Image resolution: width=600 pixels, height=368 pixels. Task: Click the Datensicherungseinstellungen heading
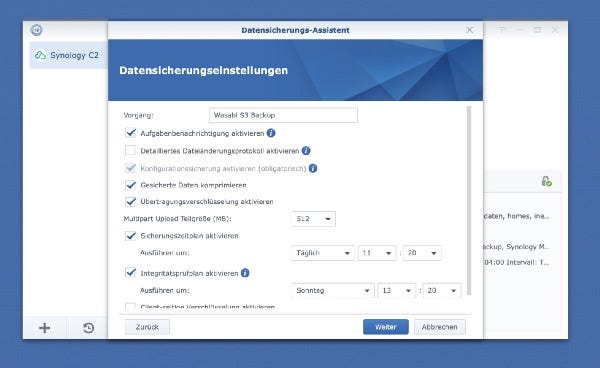click(203, 70)
